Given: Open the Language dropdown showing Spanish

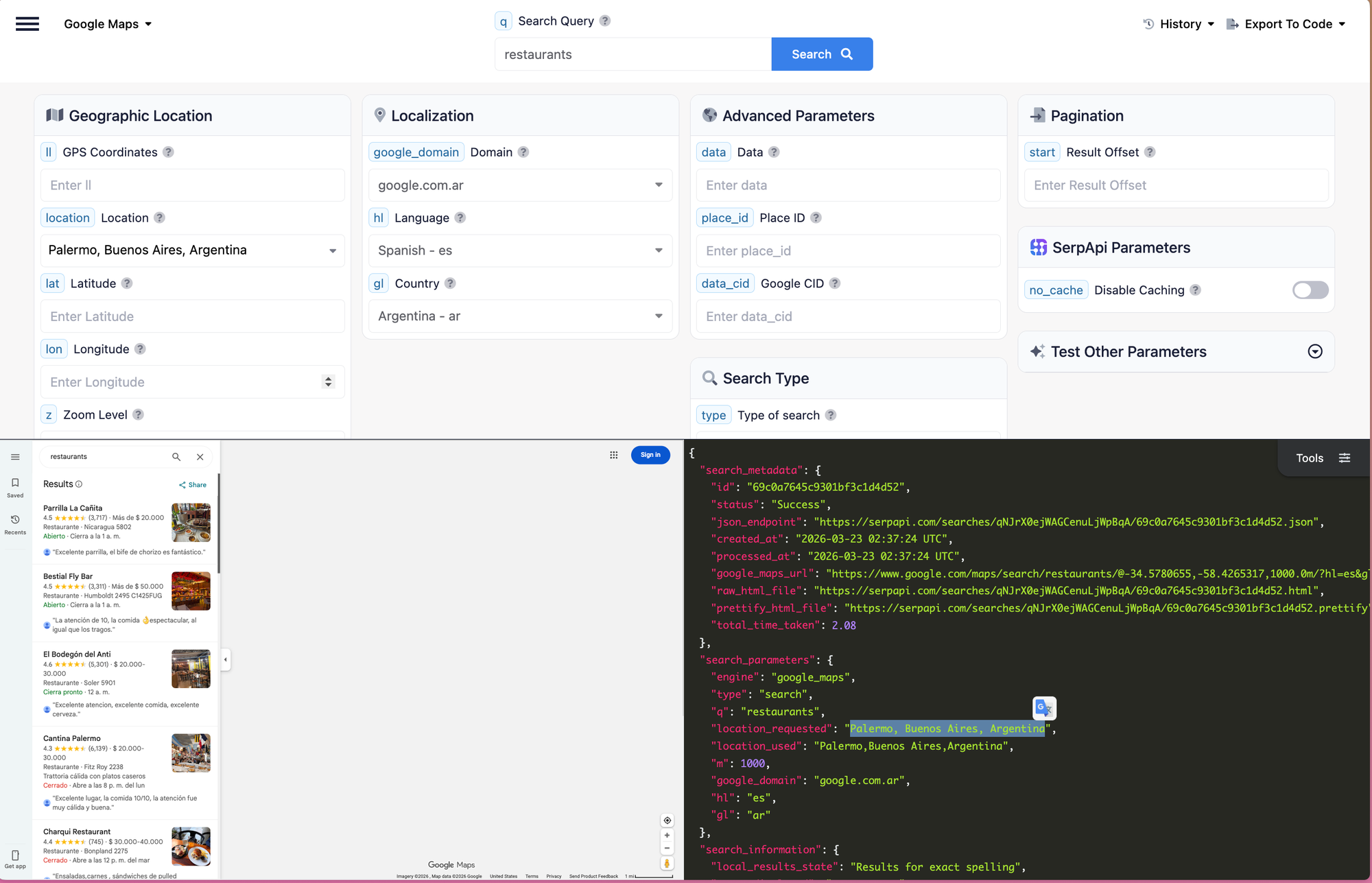Looking at the screenshot, I should tap(520, 250).
